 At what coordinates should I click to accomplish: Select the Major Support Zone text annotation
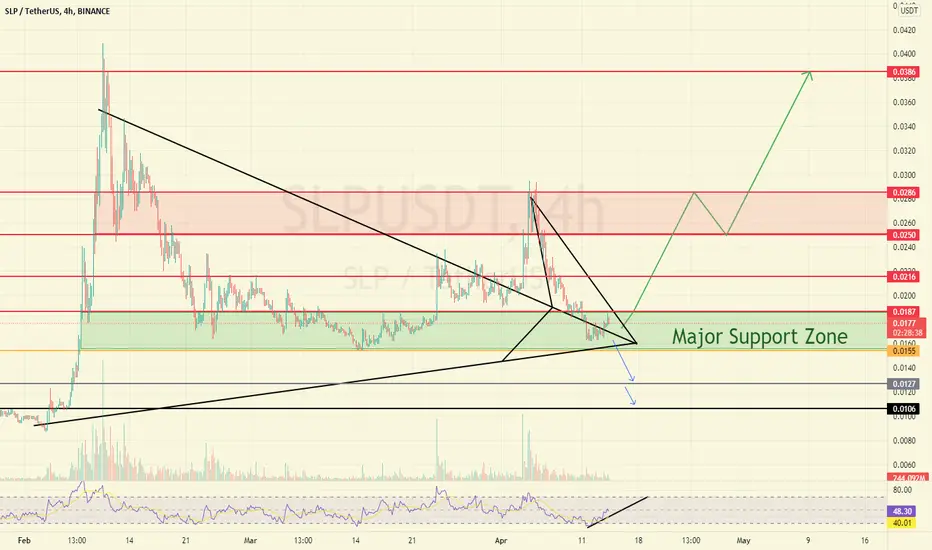click(x=760, y=337)
